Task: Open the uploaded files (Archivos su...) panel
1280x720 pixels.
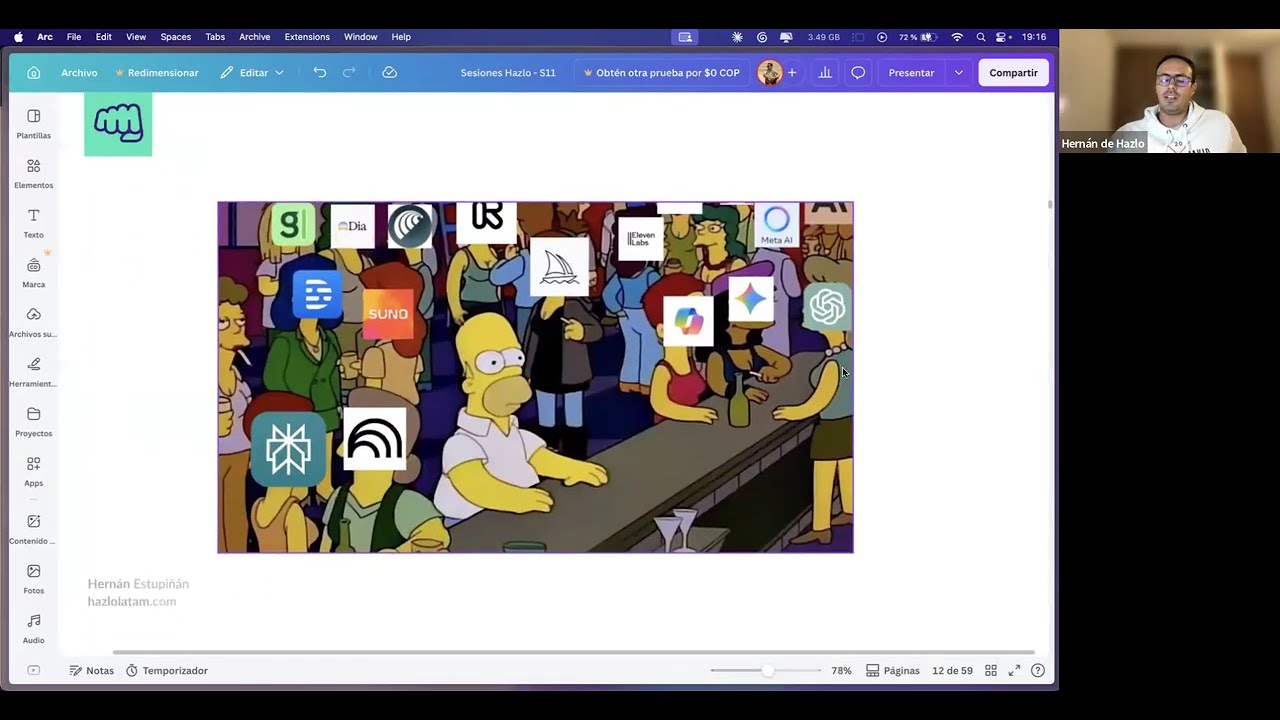Action: [x=33, y=323]
